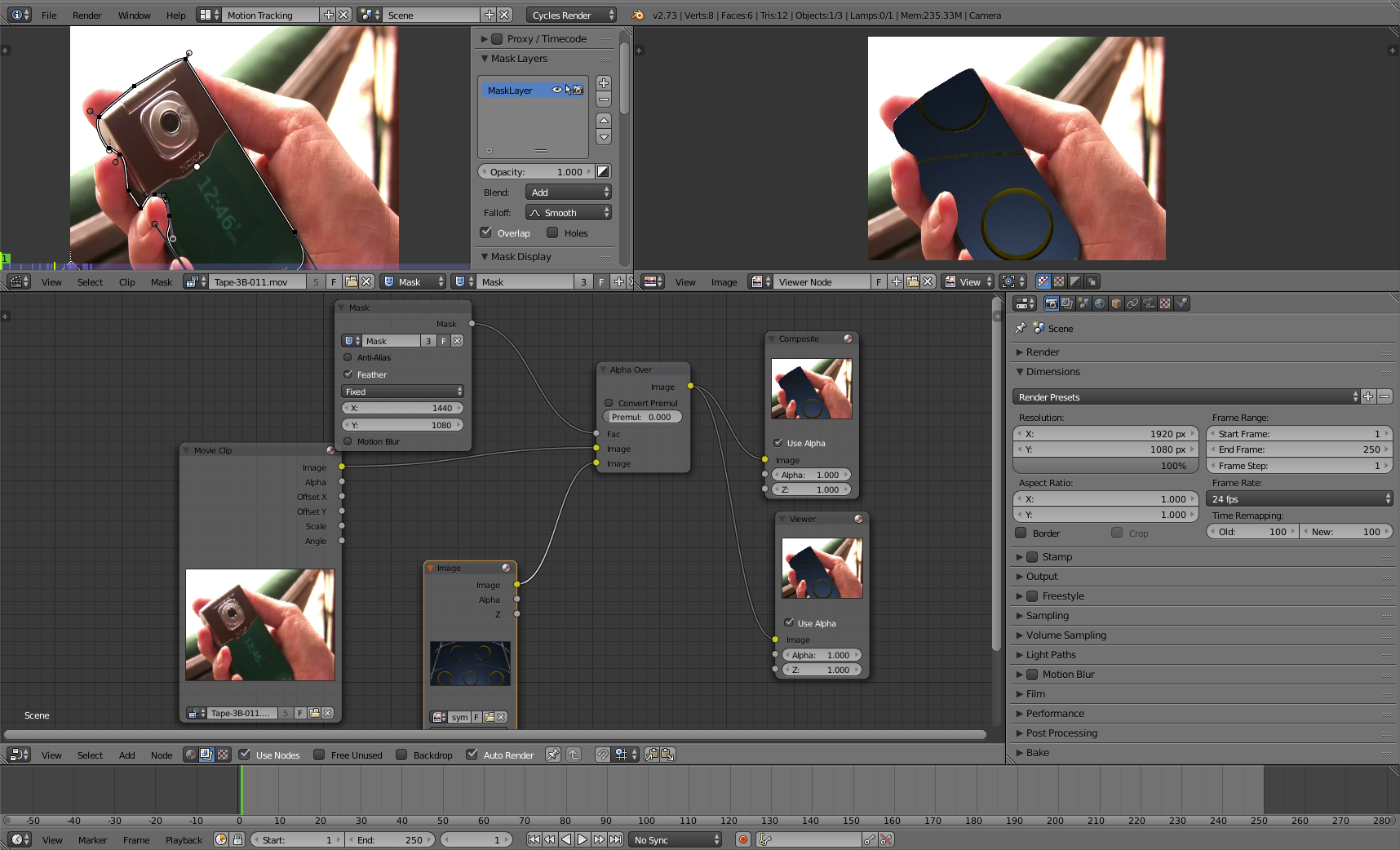The image size is (1400, 850).
Task: Open the Texture properties tab with the checkerboard icon
Action: point(1165,303)
